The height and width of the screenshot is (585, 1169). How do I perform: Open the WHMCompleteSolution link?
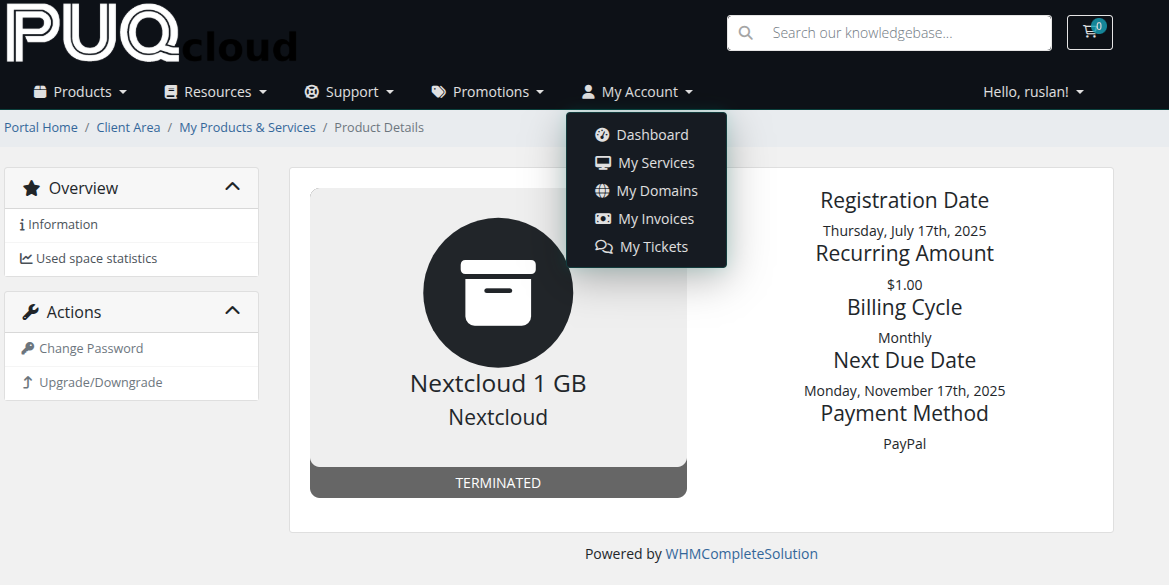point(741,553)
